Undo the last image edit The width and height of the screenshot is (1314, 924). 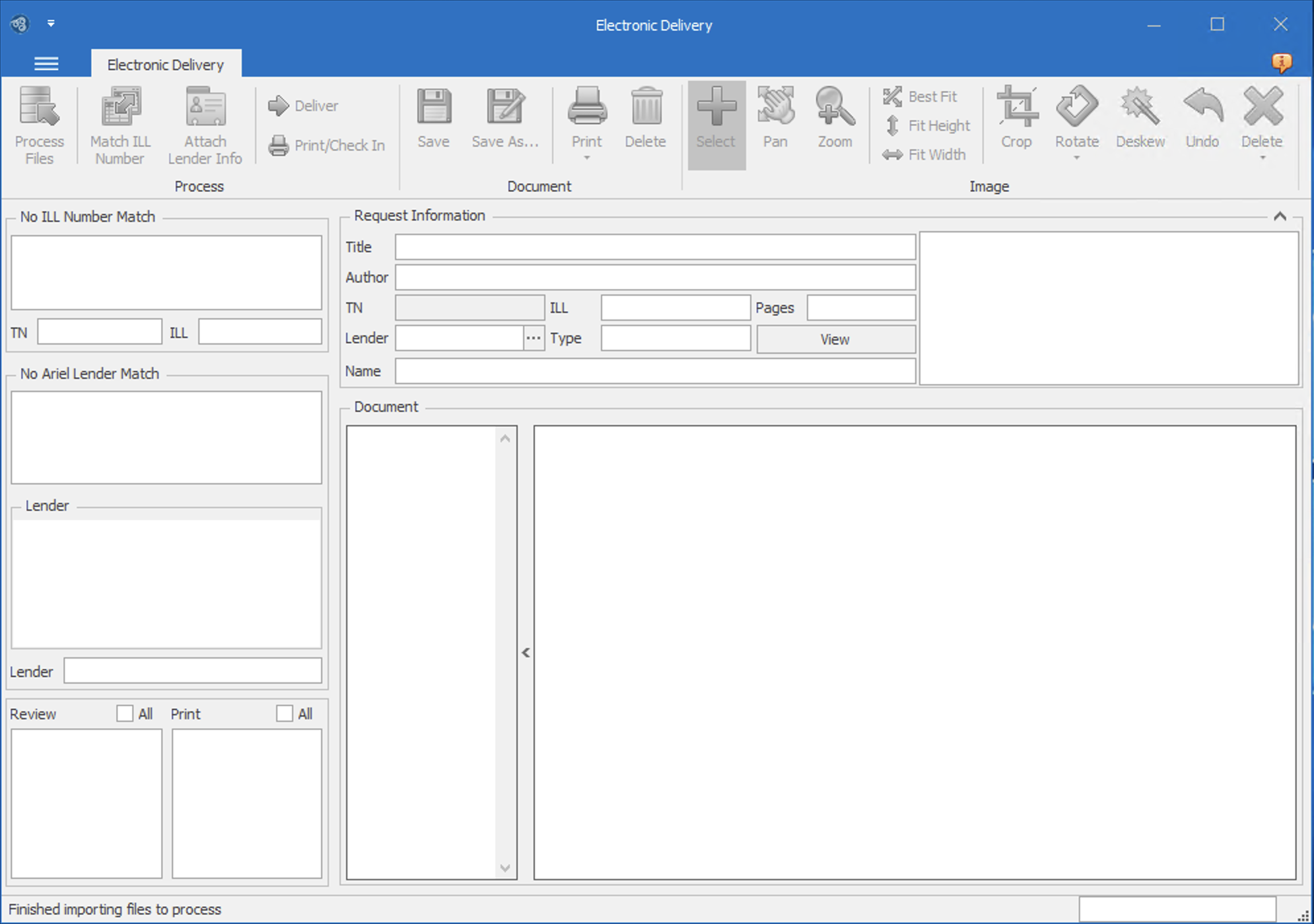click(x=1202, y=119)
